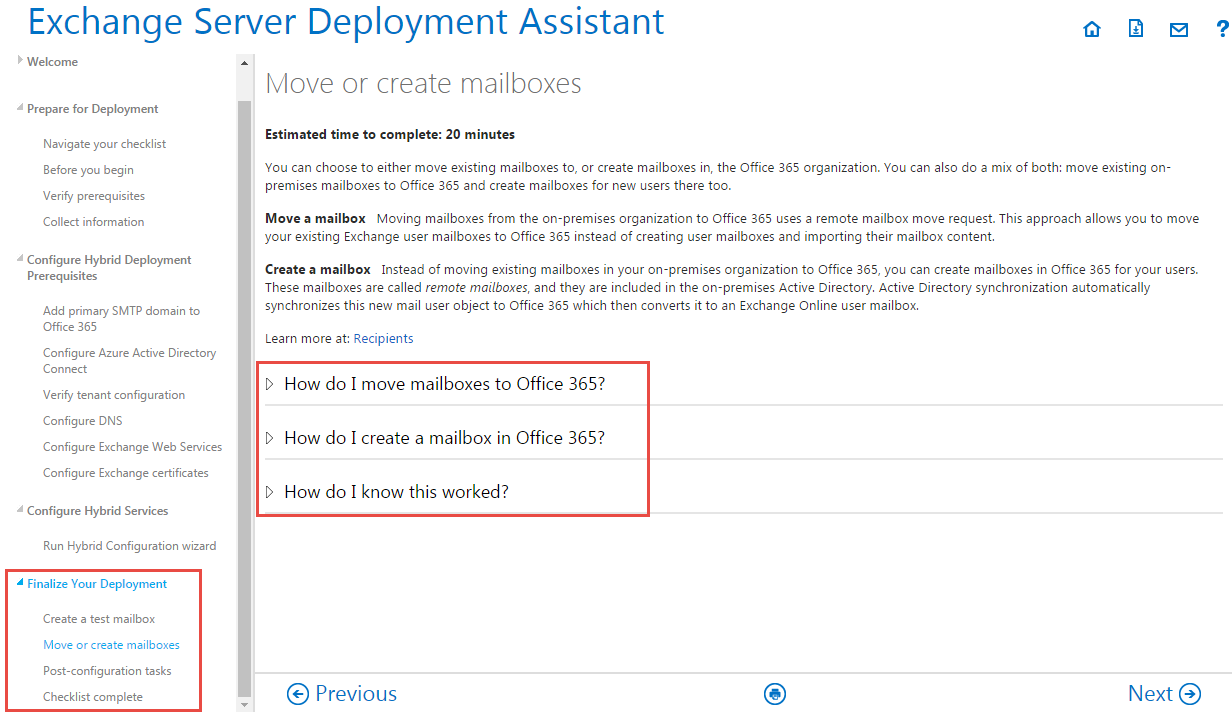Open Configure Azure Active Directory Connect
The image size is (1232, 712).
pyautogui.click(x=130, y=361)
